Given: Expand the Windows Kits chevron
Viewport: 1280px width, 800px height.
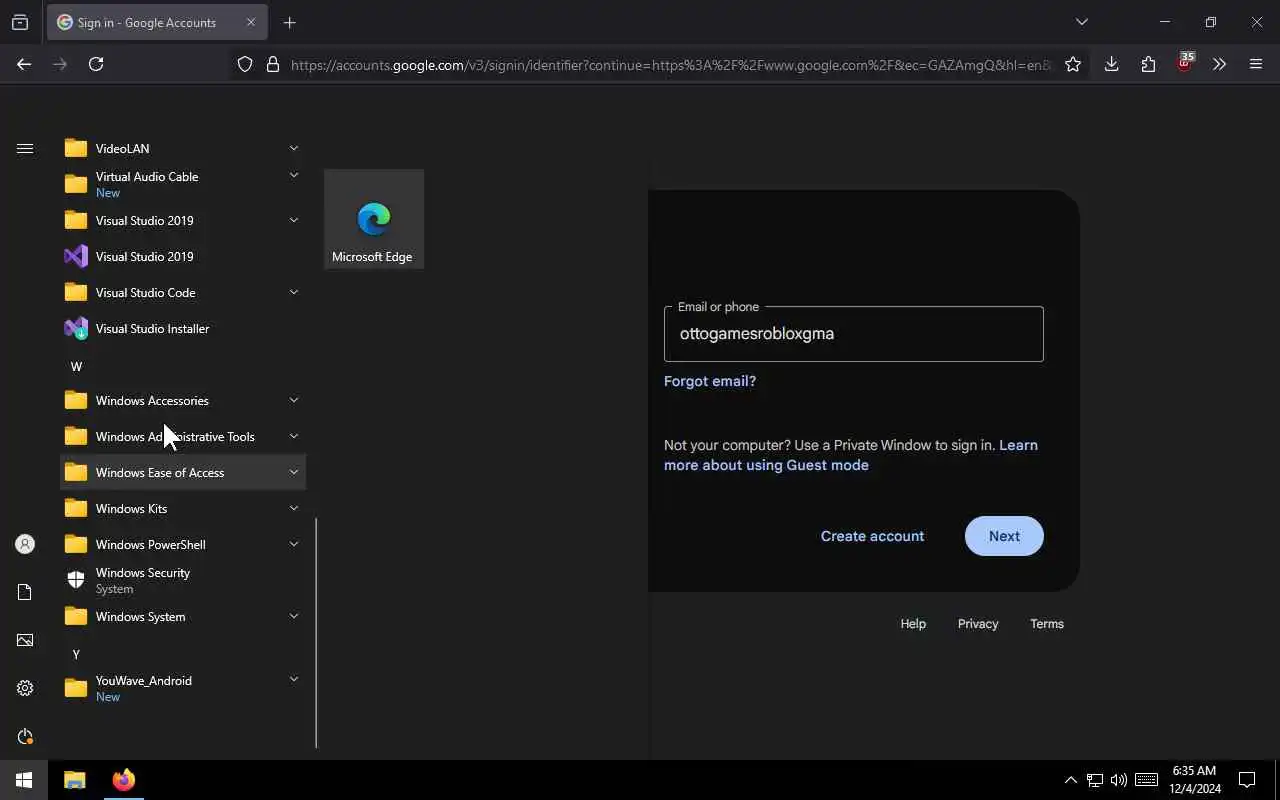Looking at the screenshot, I should [293, 508].
